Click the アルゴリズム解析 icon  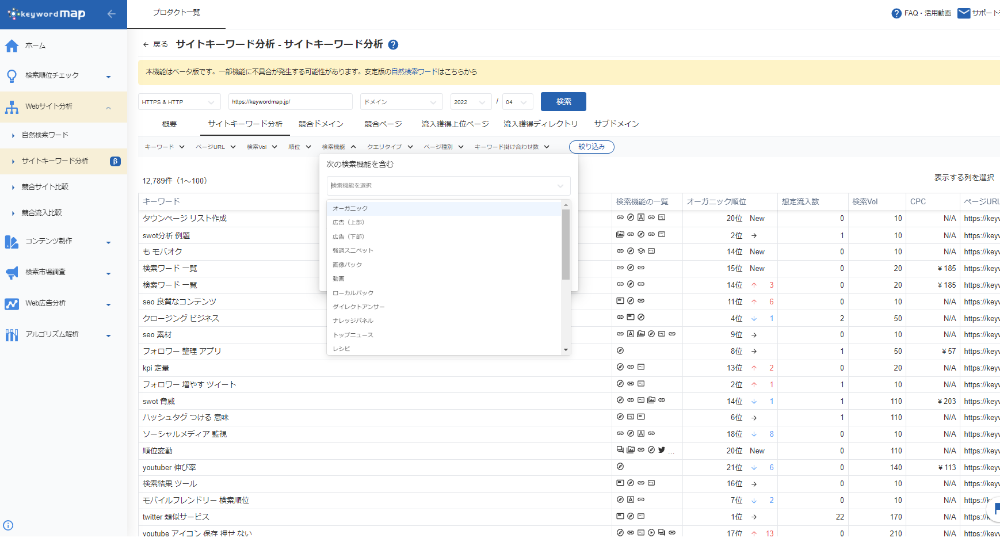coord(11,335)
